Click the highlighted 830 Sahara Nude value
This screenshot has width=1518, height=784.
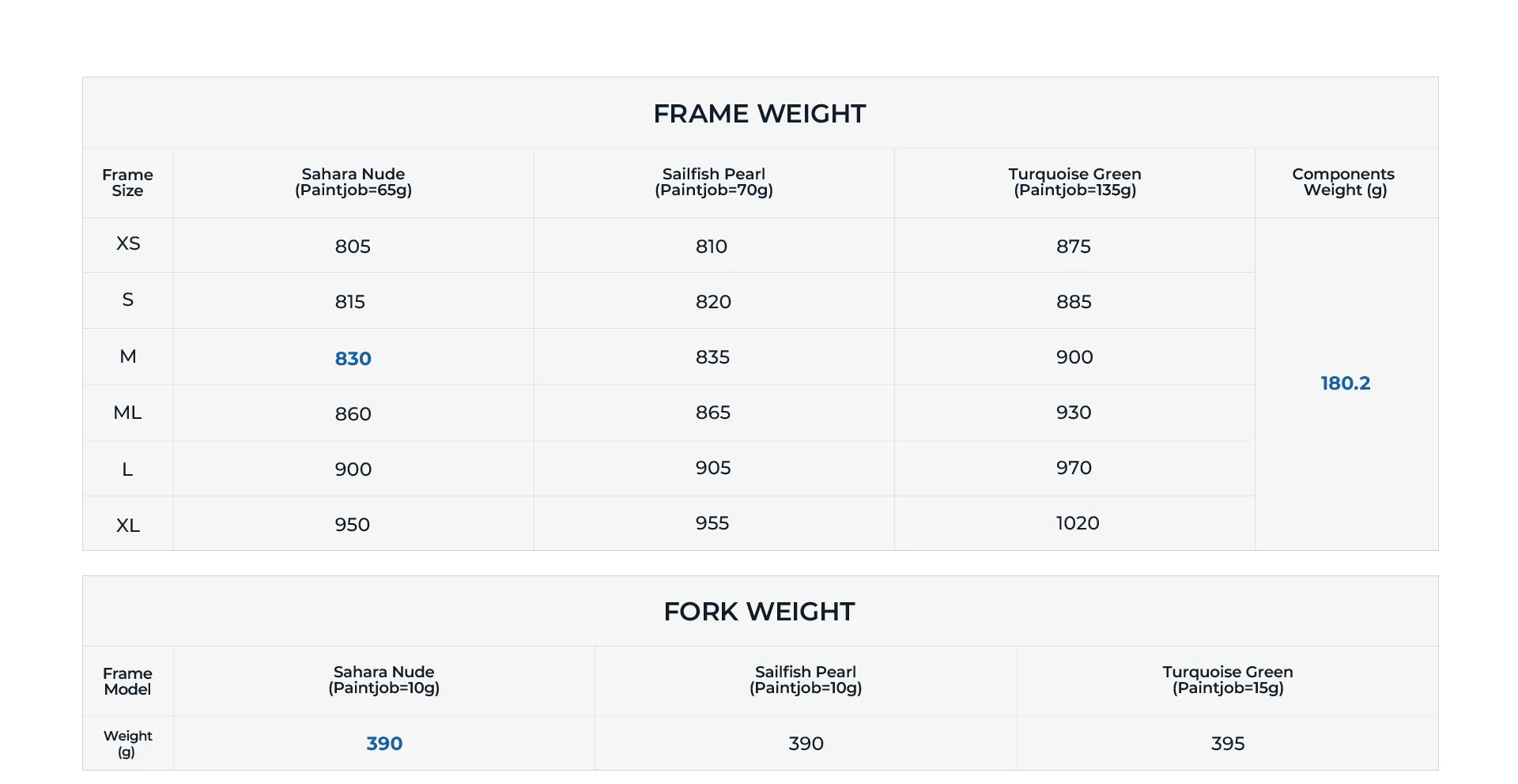coord(353,359)
